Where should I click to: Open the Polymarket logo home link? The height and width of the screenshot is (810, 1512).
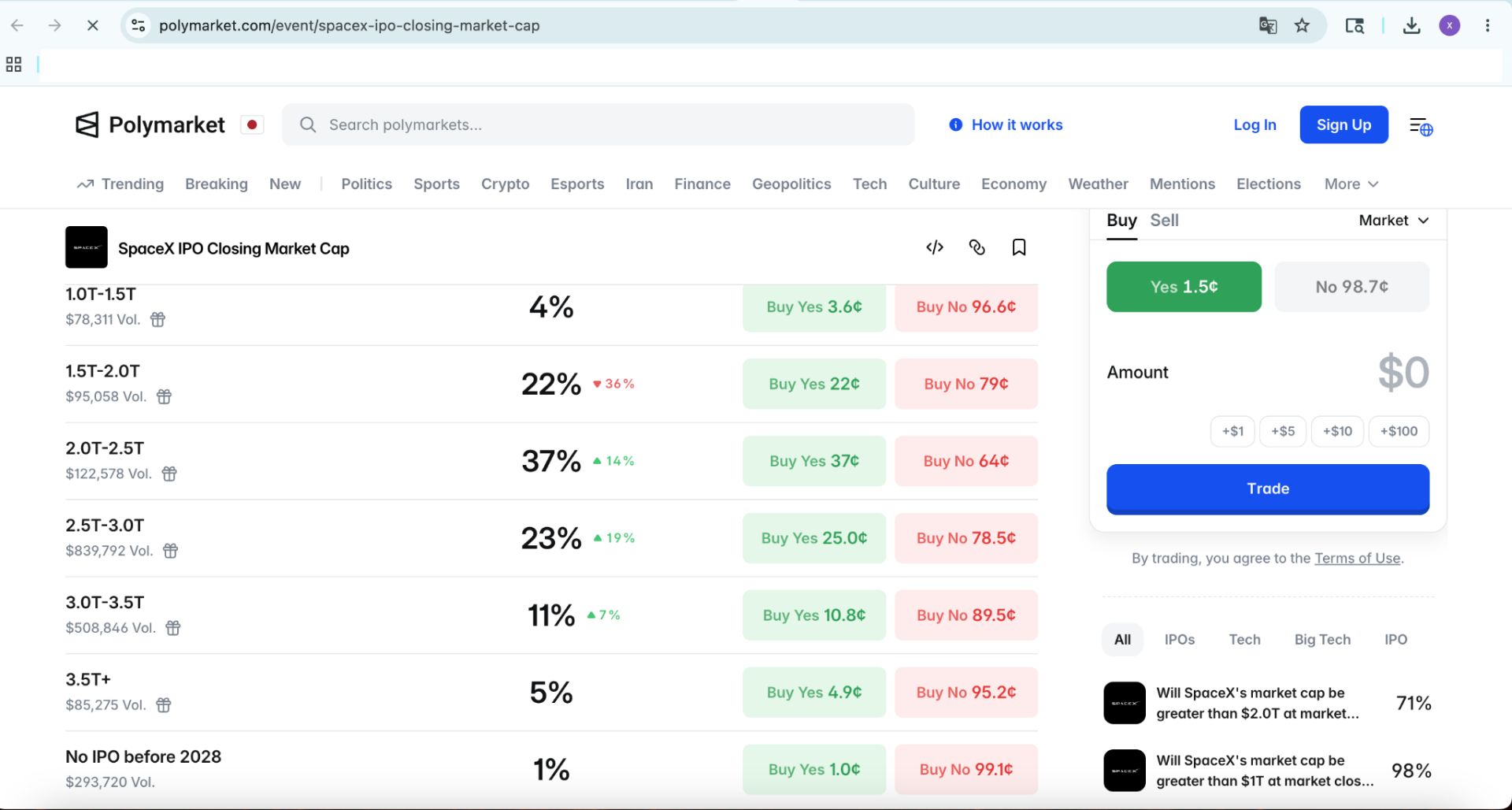(150, 124)
